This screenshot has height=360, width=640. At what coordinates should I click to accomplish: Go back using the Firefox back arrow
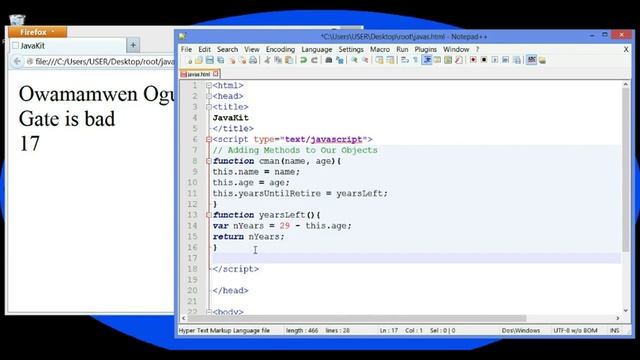tap(17, 62)
